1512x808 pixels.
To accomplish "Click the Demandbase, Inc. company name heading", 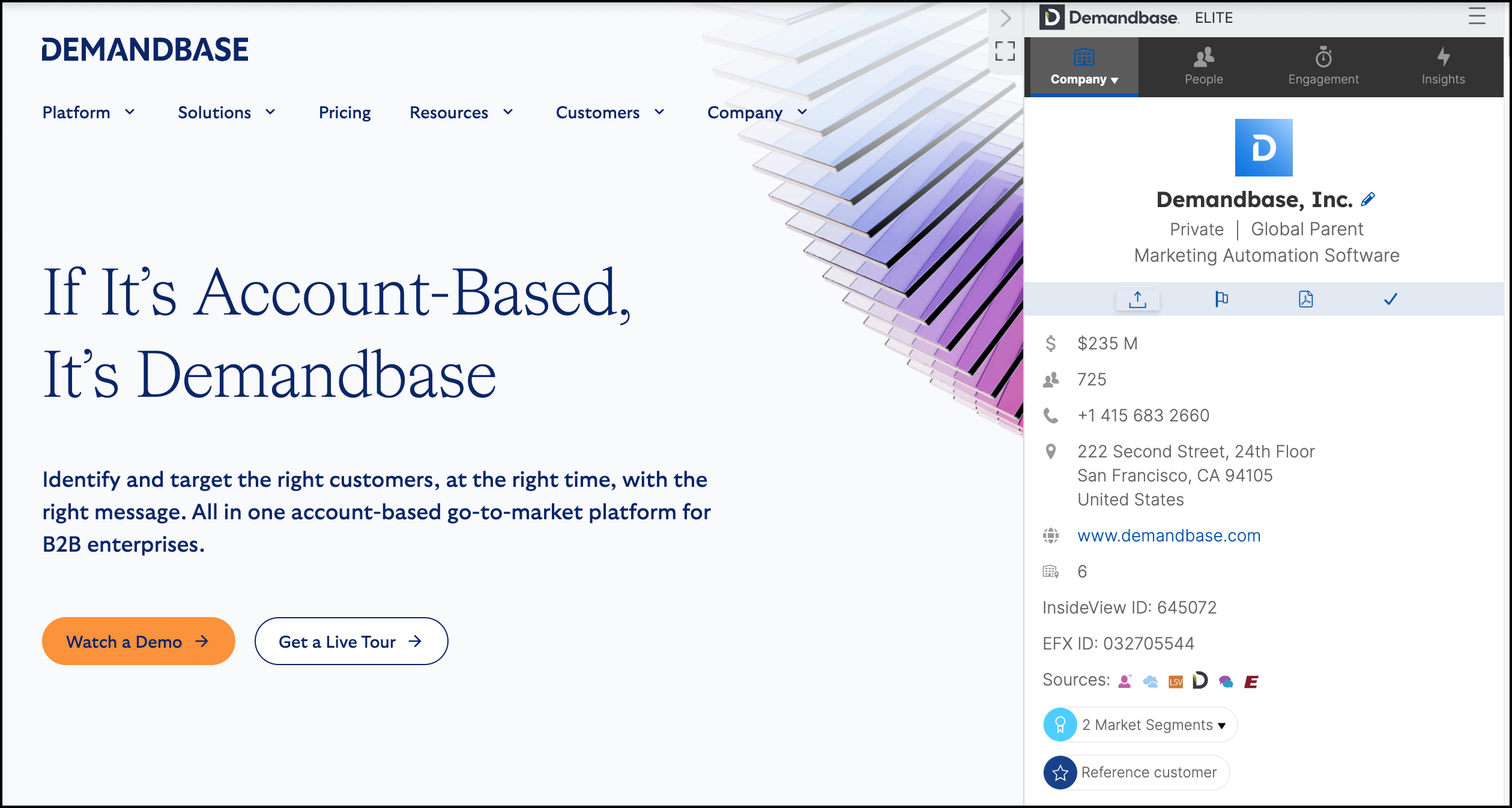I will 1254,199.
